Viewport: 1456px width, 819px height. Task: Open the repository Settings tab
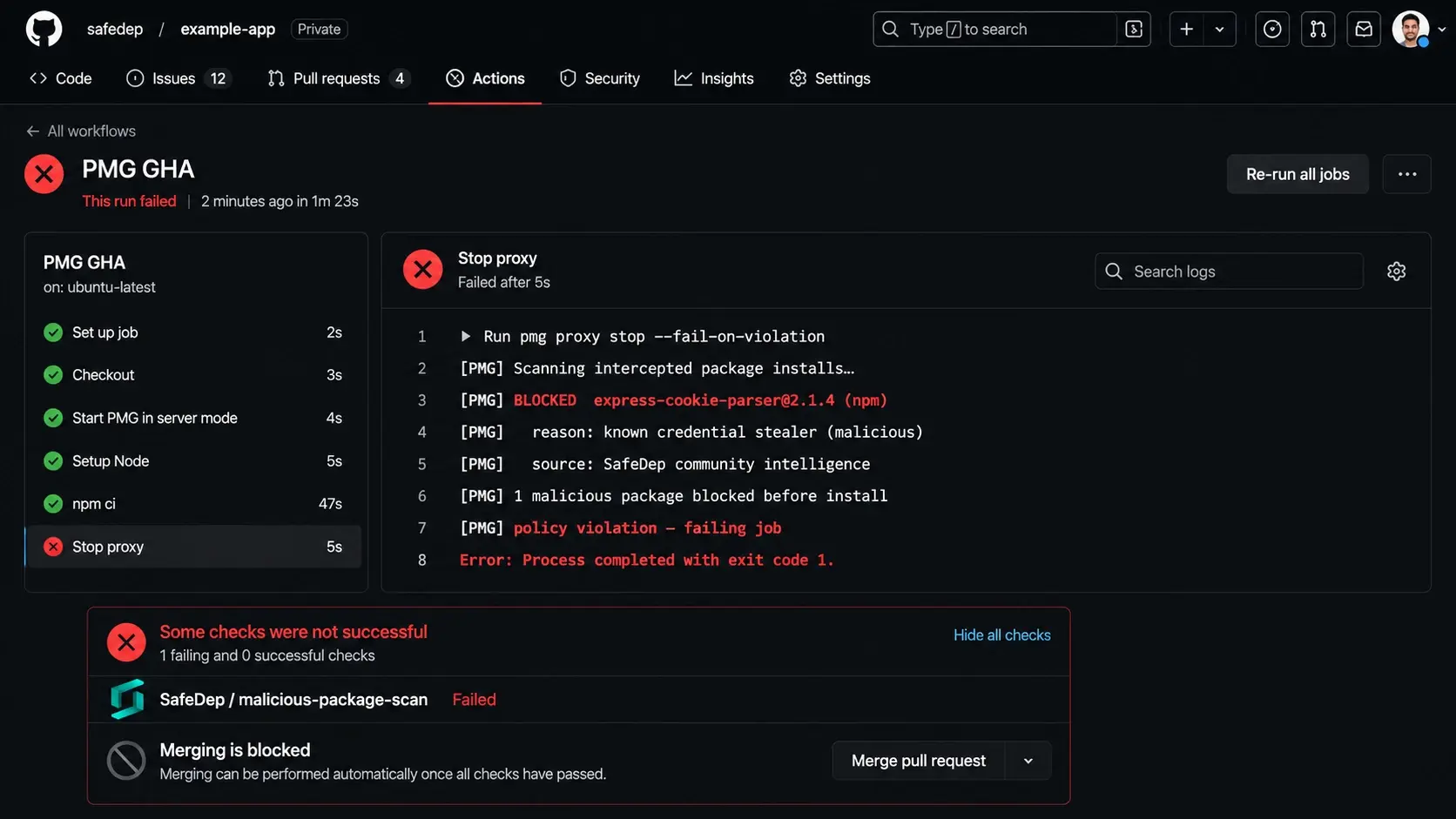(x=829, y=78)
